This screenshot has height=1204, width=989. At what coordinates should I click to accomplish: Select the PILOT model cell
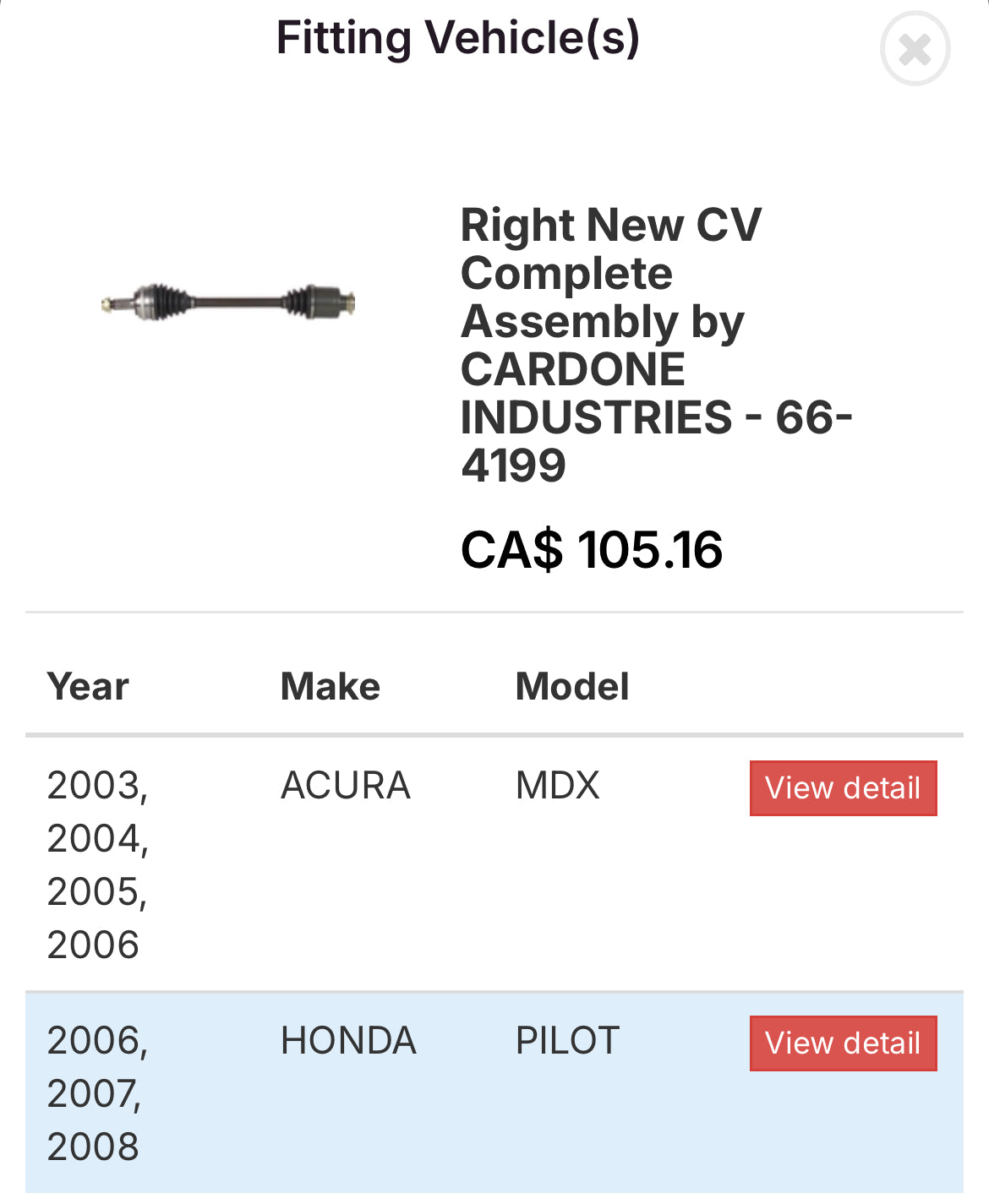pos(568,1041)
